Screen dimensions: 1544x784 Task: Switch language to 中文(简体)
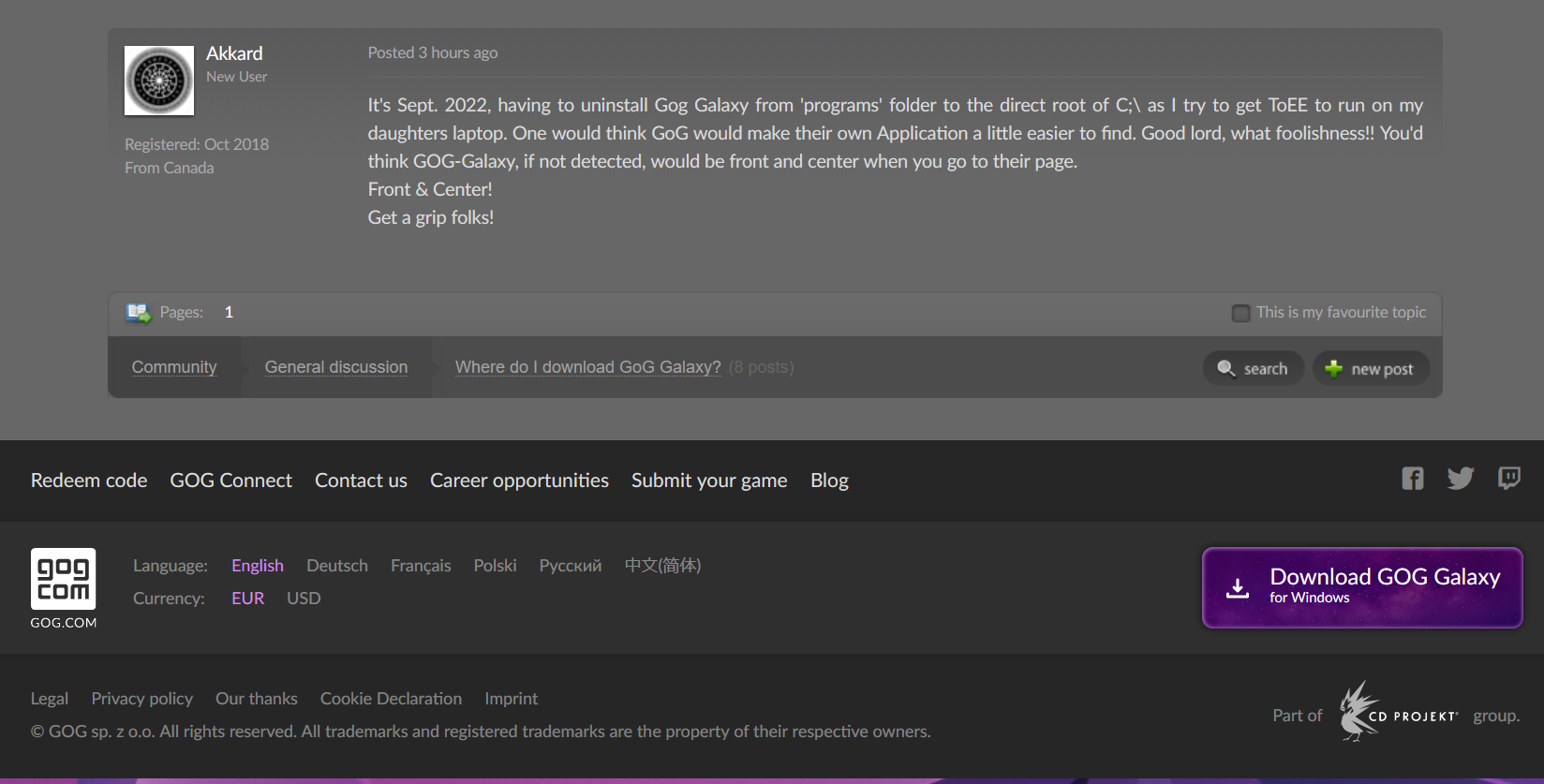[662, 566]
